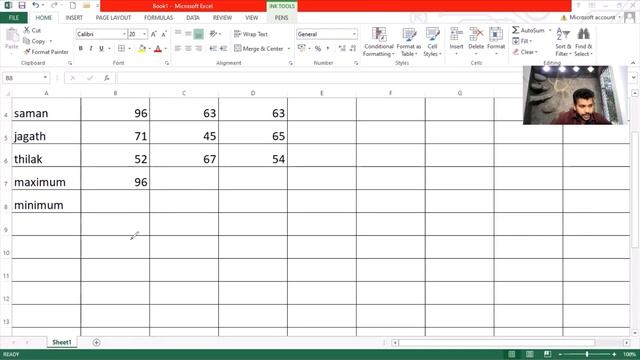This screenshot has height=360, width=640.
Task: Toggle Wrap Text
Action: click(251, 34)
